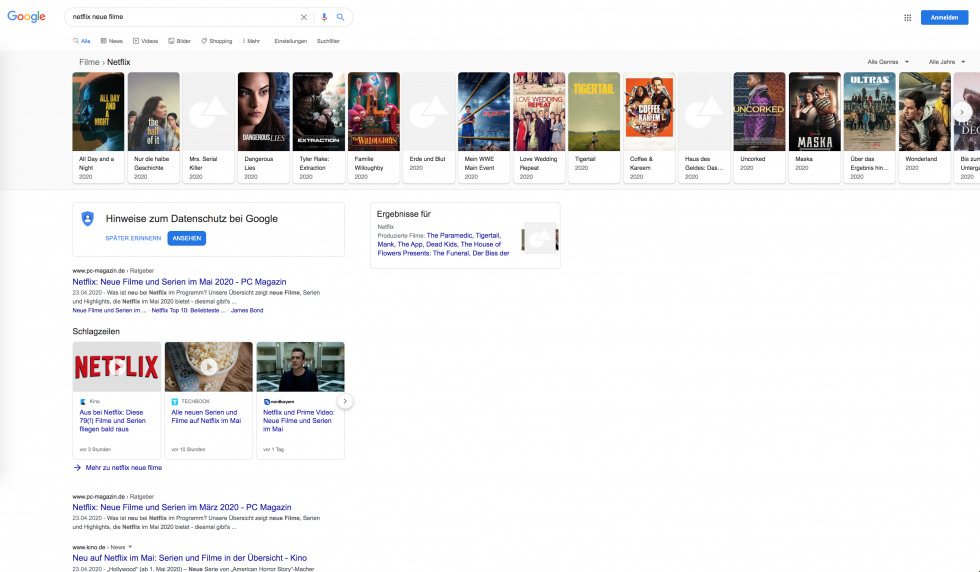Open the Uncorked movie poster
980x572 pixels.
pyautogui.click(x=759, y=111)
